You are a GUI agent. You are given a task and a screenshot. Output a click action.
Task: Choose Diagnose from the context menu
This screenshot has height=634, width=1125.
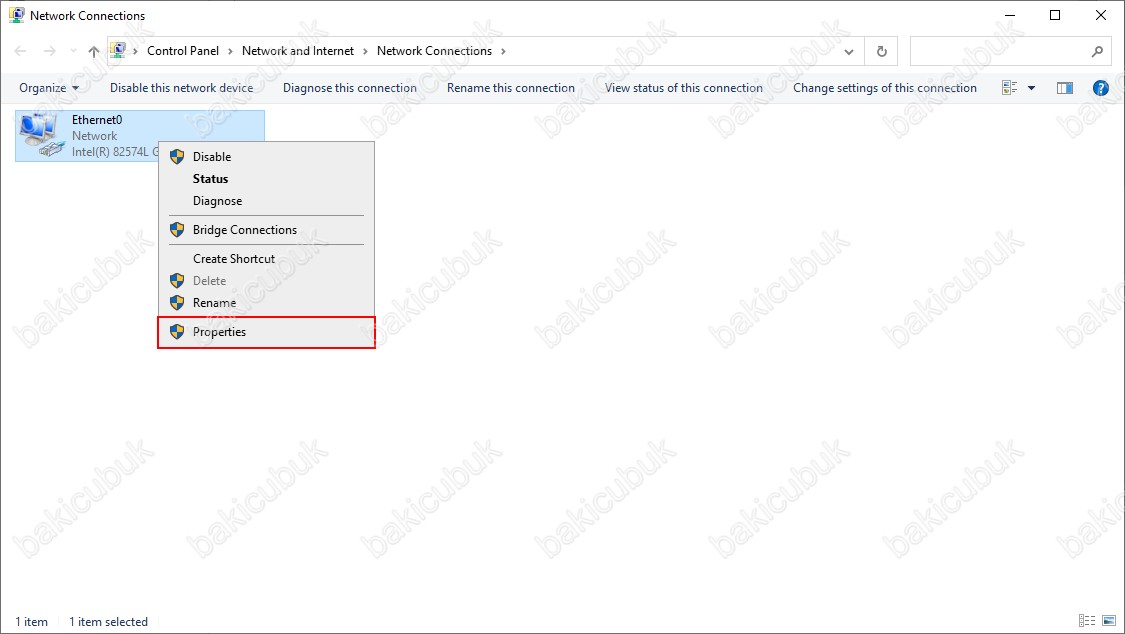coord(266,201)
